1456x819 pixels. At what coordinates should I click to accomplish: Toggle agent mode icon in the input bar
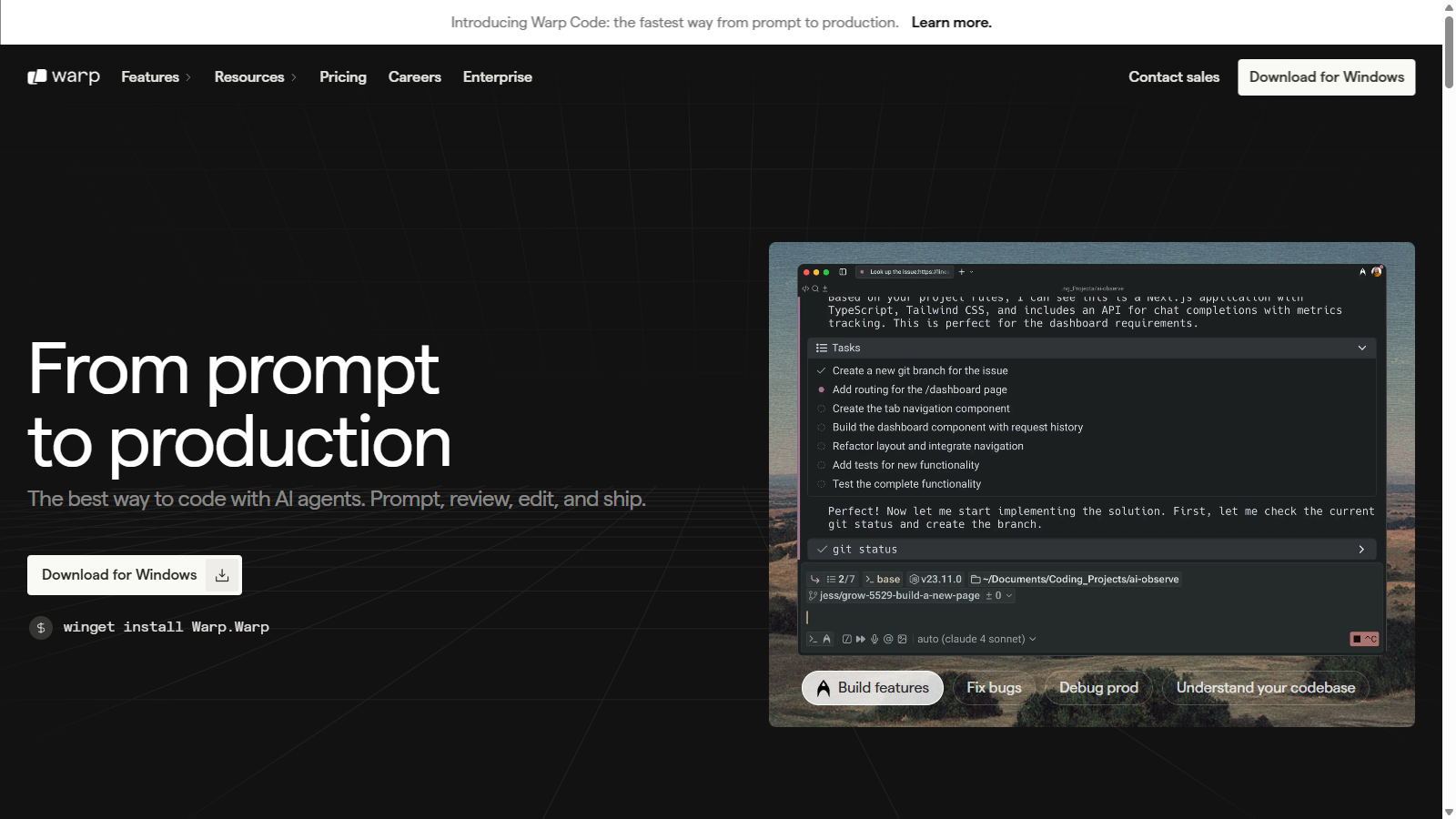coord(827,639)
